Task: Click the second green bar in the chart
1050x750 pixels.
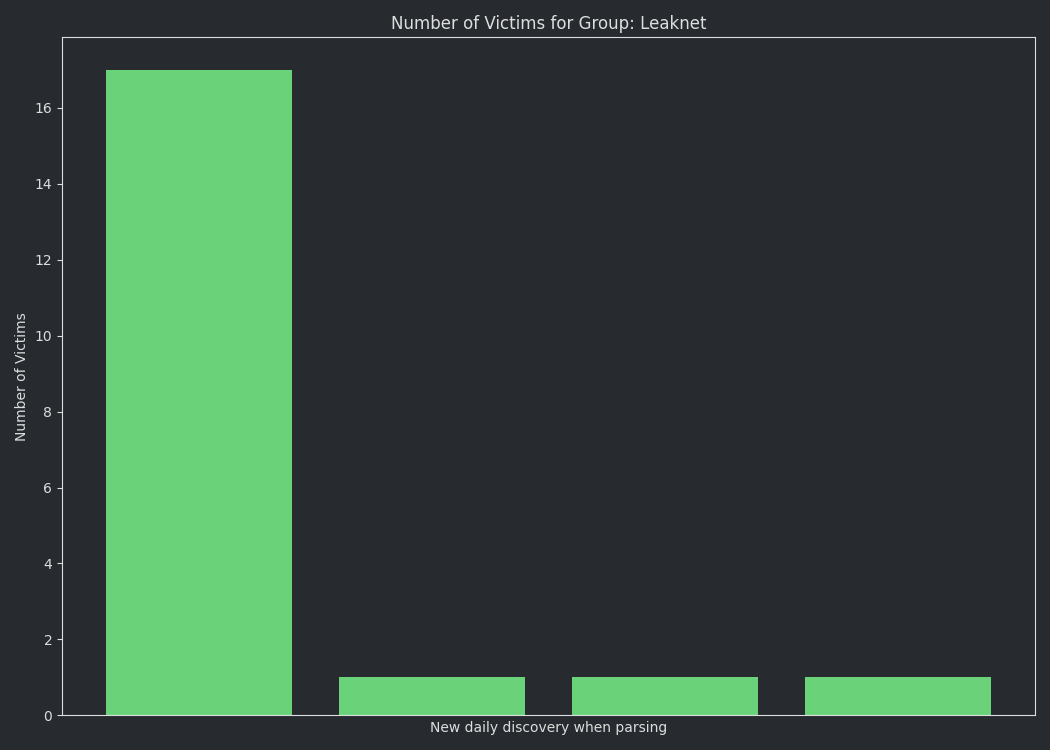Action: pyautogui.click(x=432, y=696)
